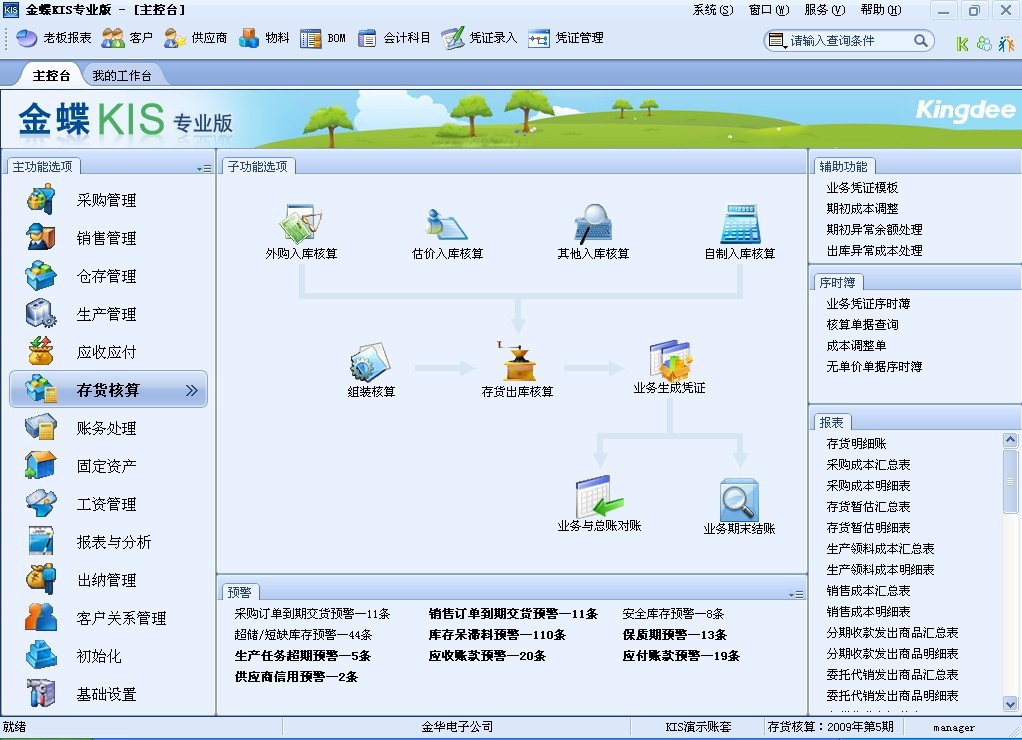Open 组装核算 function icon

point(370,363)
